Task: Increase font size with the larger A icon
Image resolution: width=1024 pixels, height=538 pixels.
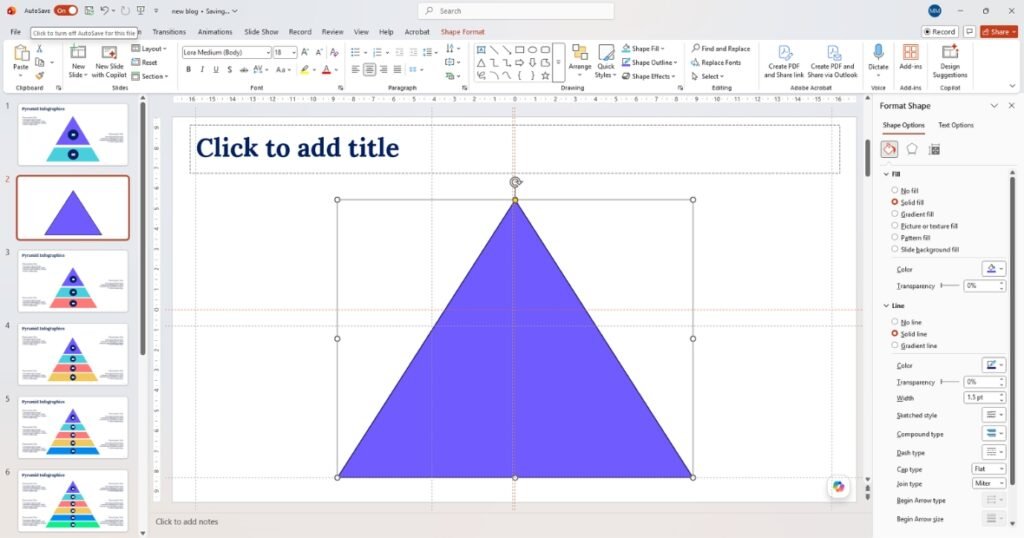Action: (305, 52)
